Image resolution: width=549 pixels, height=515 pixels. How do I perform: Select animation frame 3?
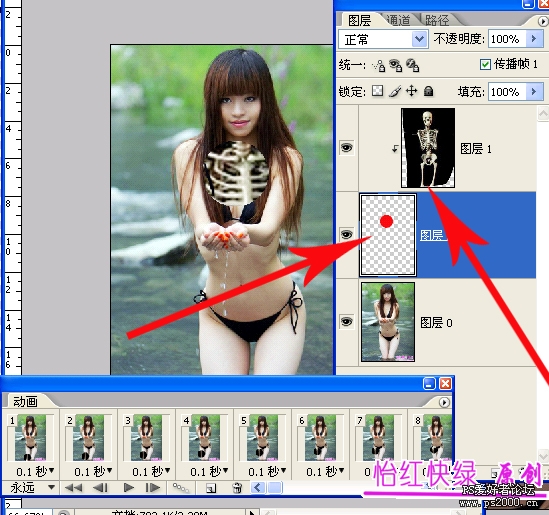click(147, 437)
